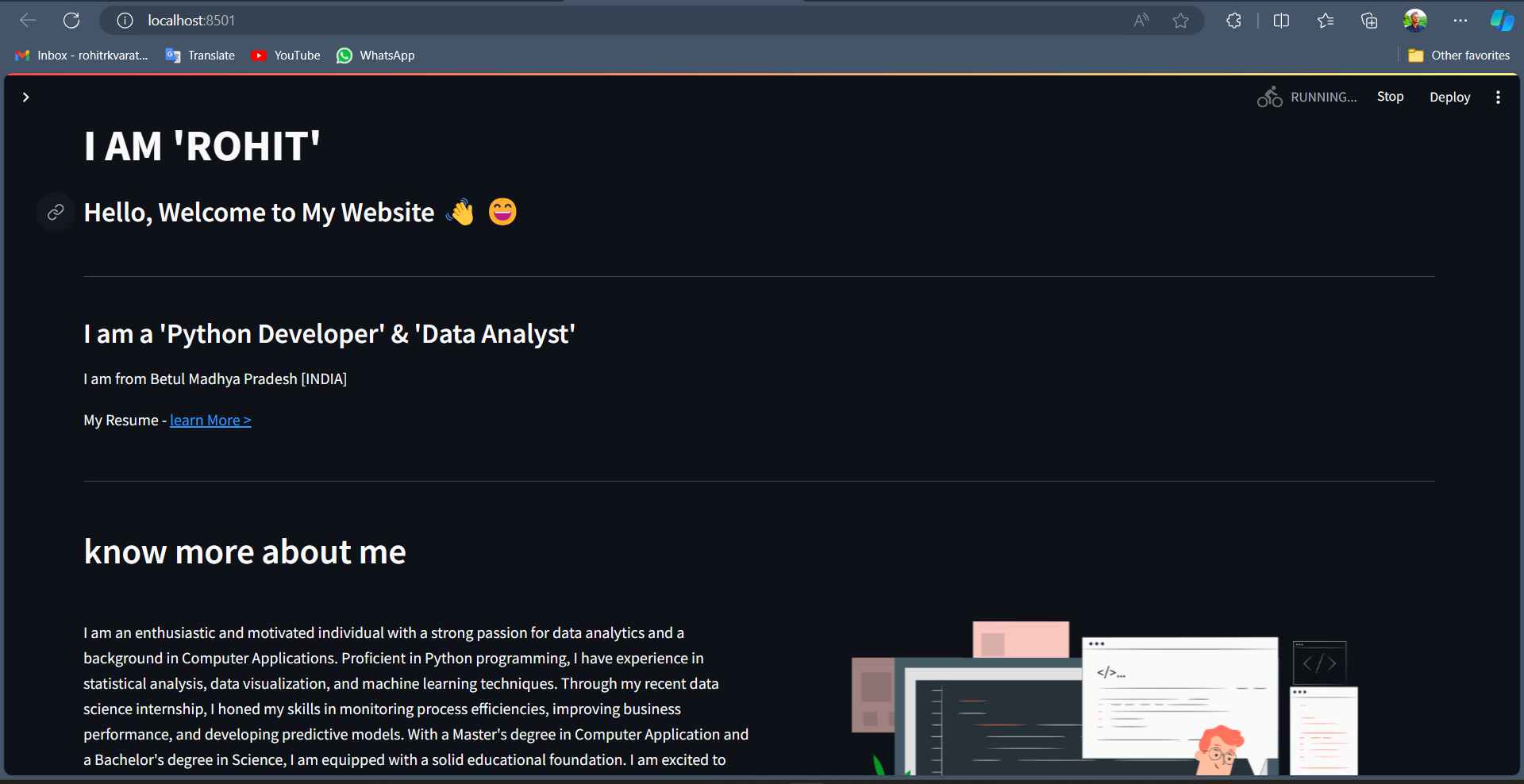Click the user profile avatar

(1414, 21)
